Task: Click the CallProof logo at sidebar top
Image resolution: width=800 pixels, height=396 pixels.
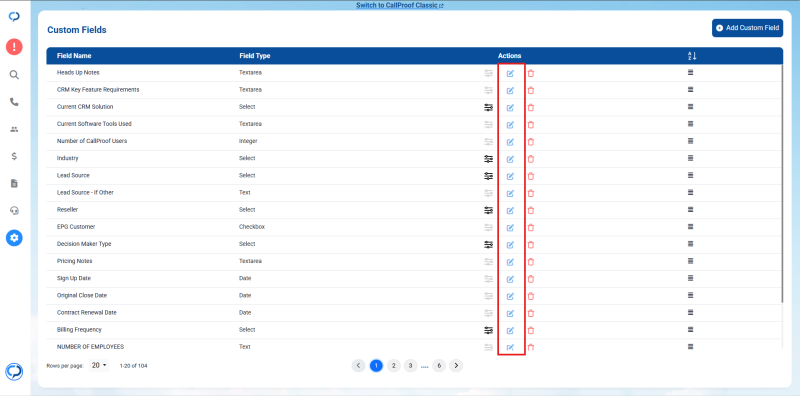Action: 14,17
